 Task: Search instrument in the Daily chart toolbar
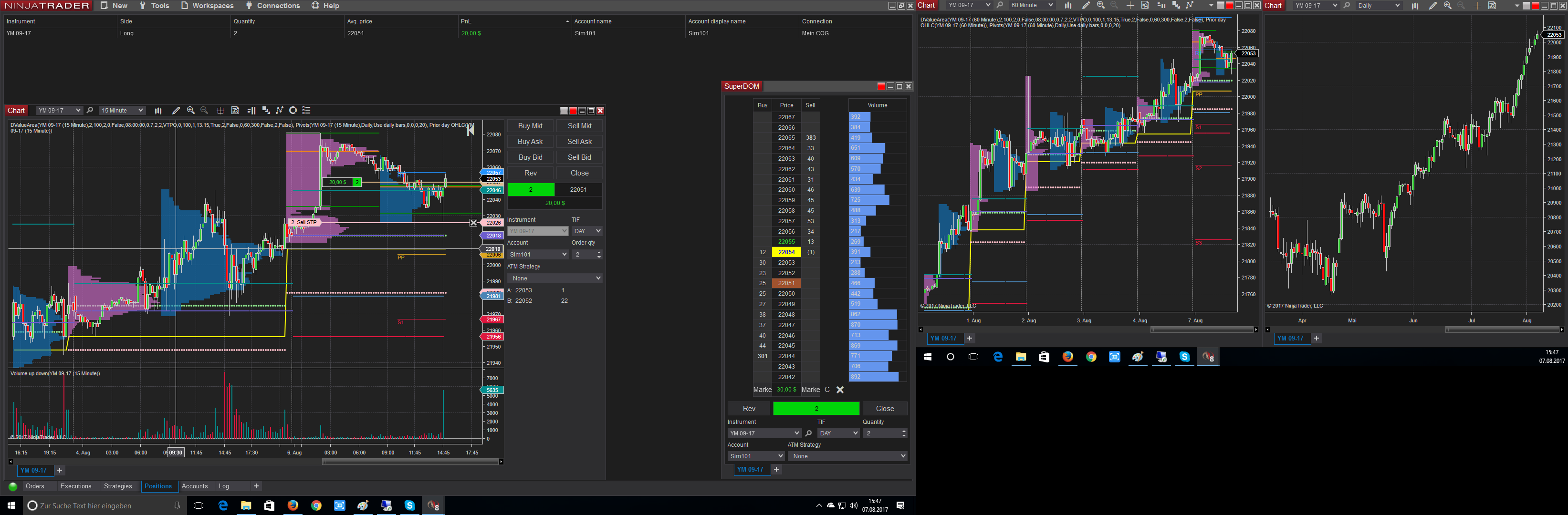(x=1347, y=5)
